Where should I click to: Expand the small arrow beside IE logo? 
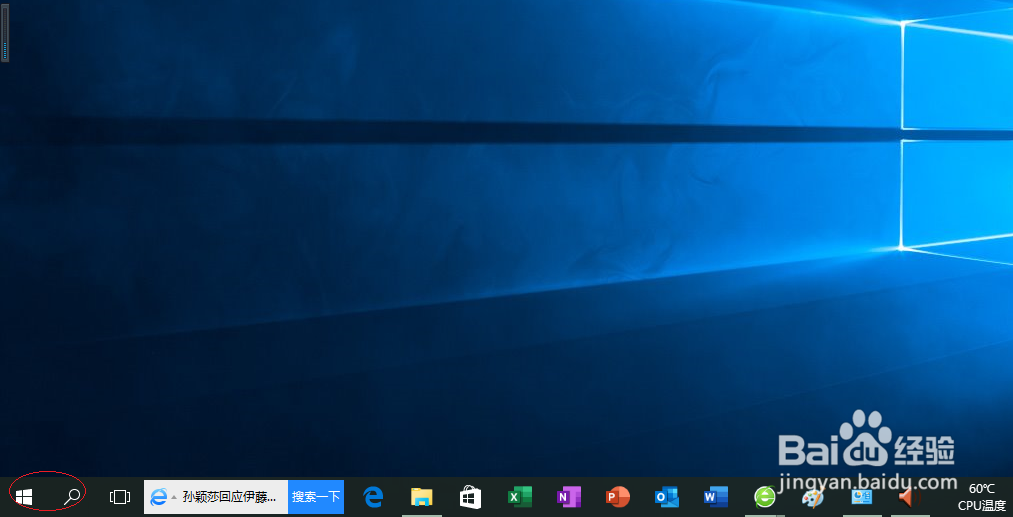174,497
